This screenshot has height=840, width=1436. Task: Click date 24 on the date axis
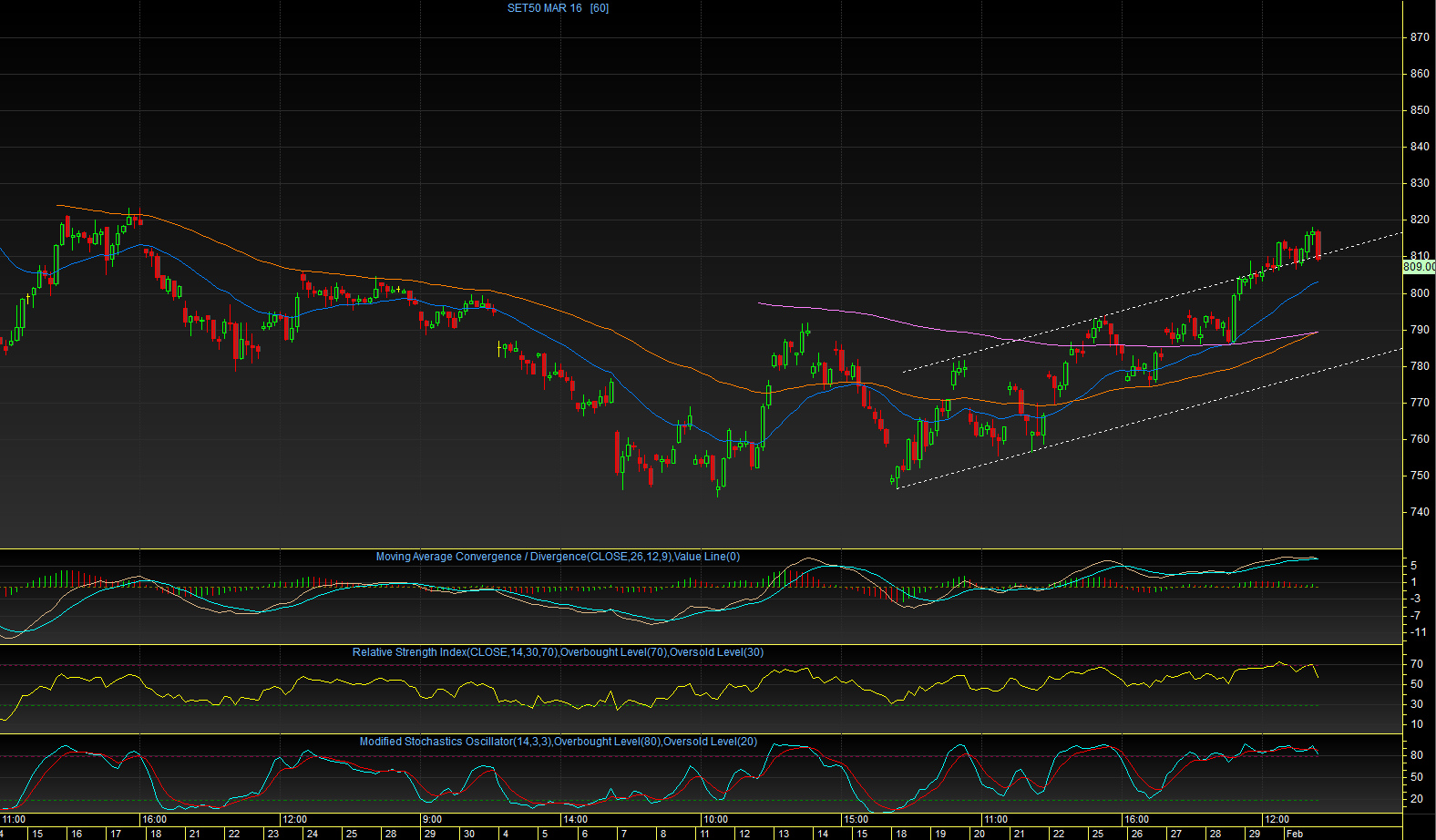click(312, 834)
